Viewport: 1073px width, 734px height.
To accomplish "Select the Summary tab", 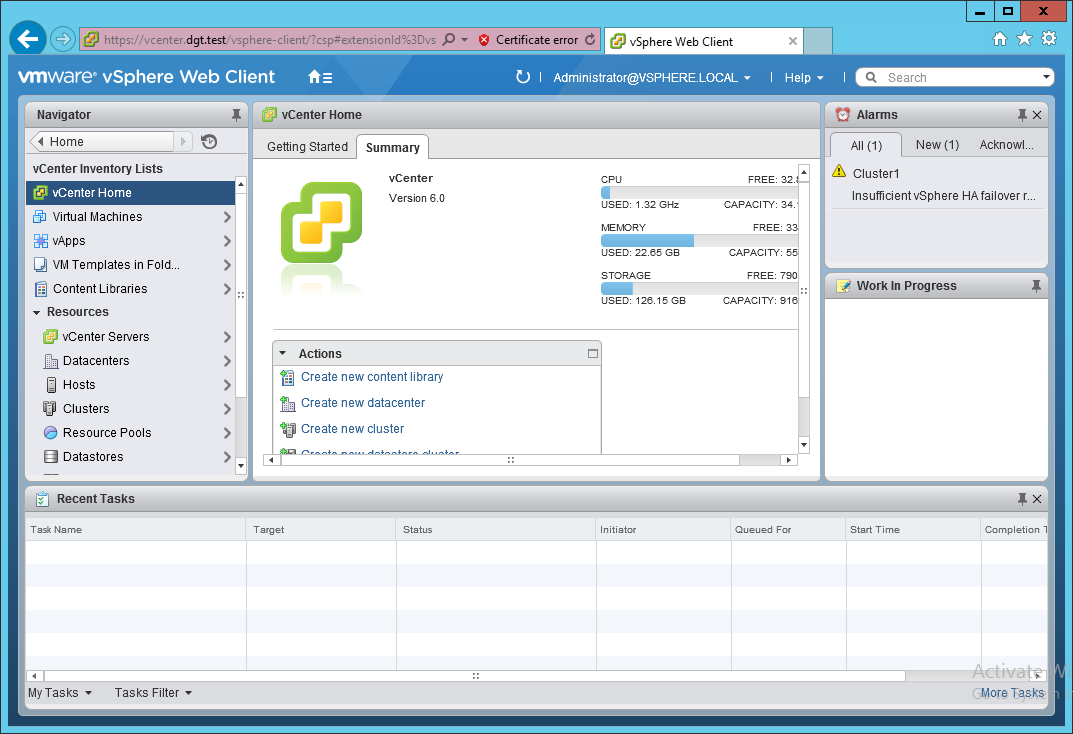I will 393,147.
